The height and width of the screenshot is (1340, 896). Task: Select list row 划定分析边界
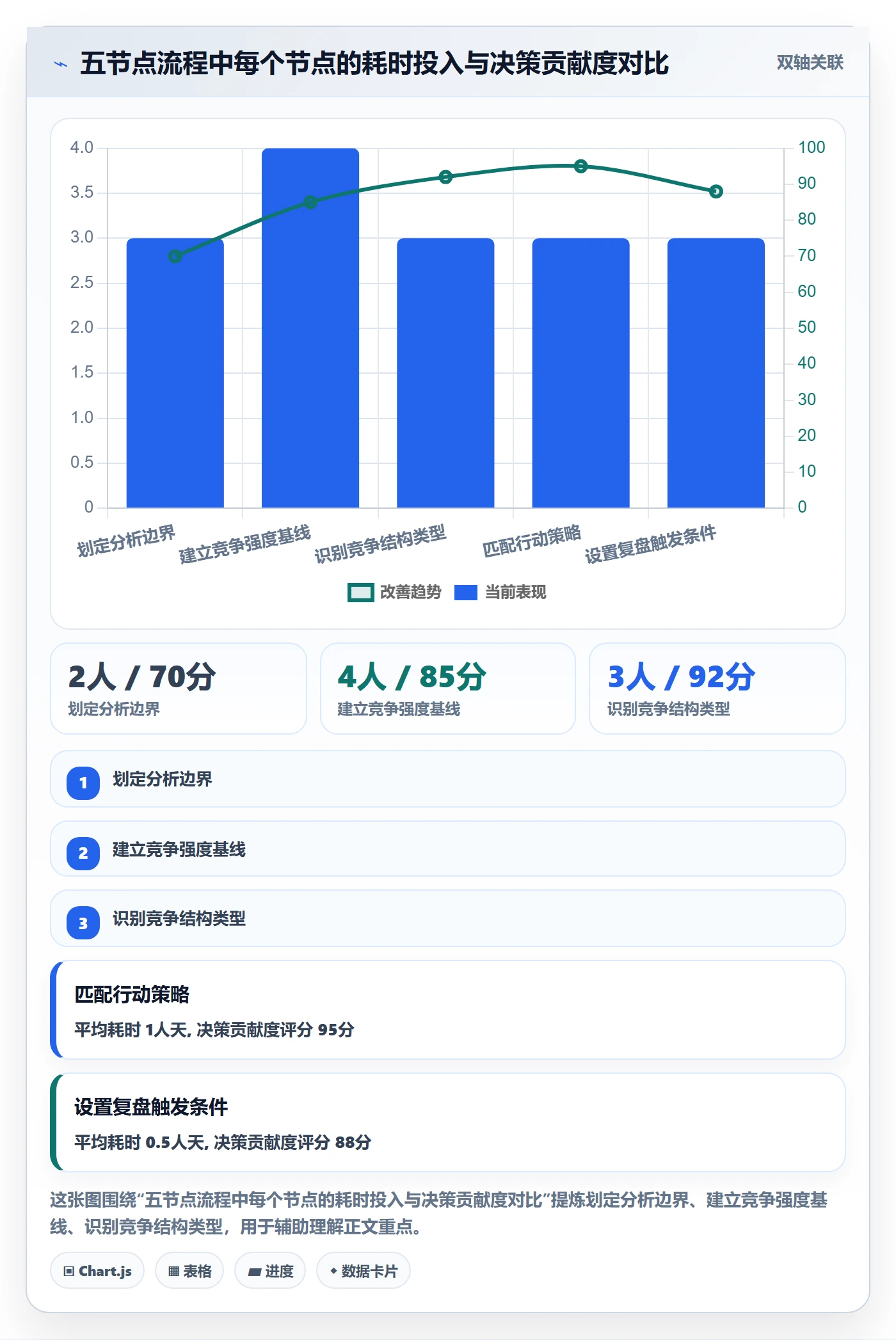pyautogui.click(x=448, y=779)
